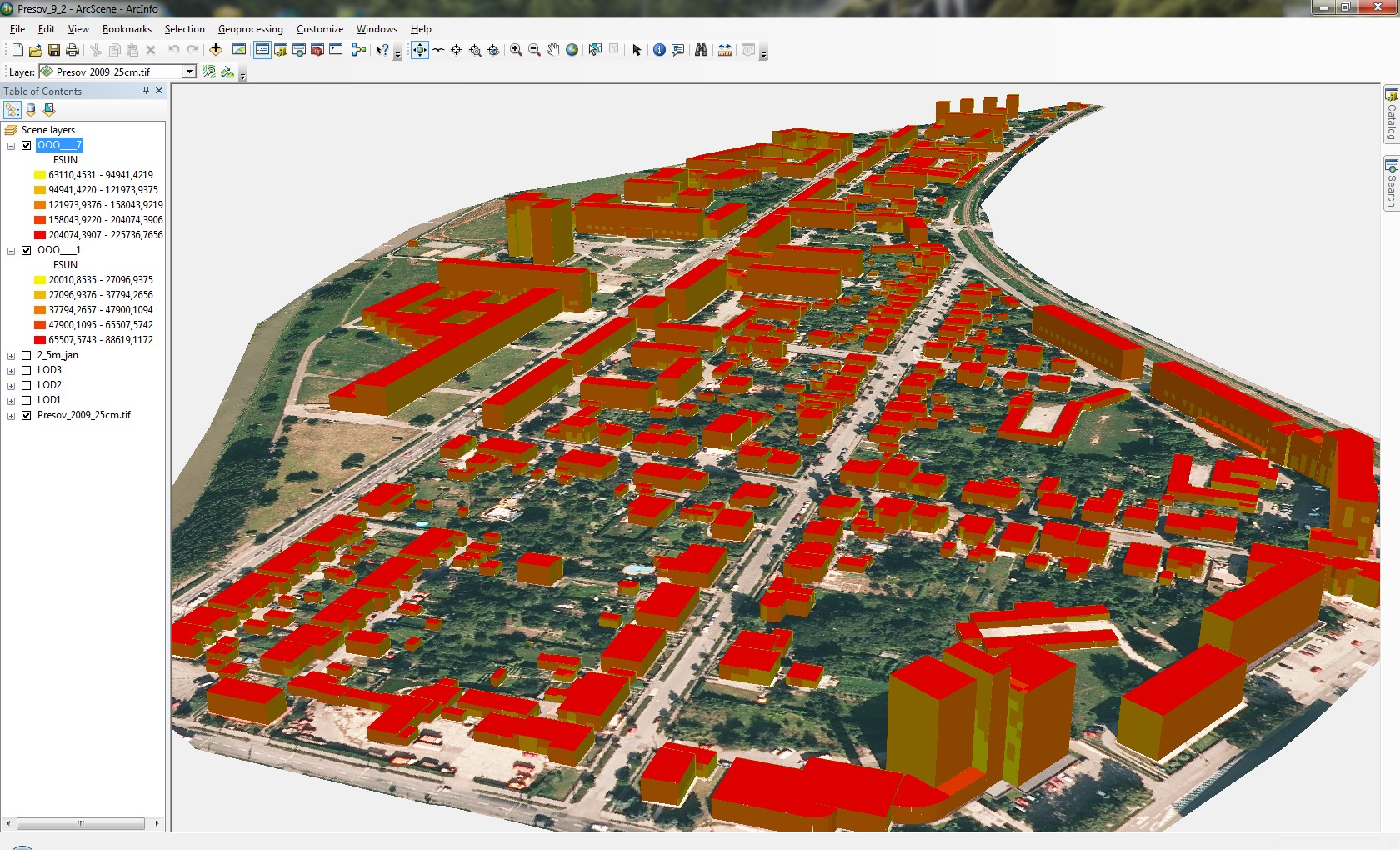Image resolution: width=1400 pixels, height=850 pixels.
Task: Uncheck the OOO__7 layer checkbox
Action: point(27,145)
